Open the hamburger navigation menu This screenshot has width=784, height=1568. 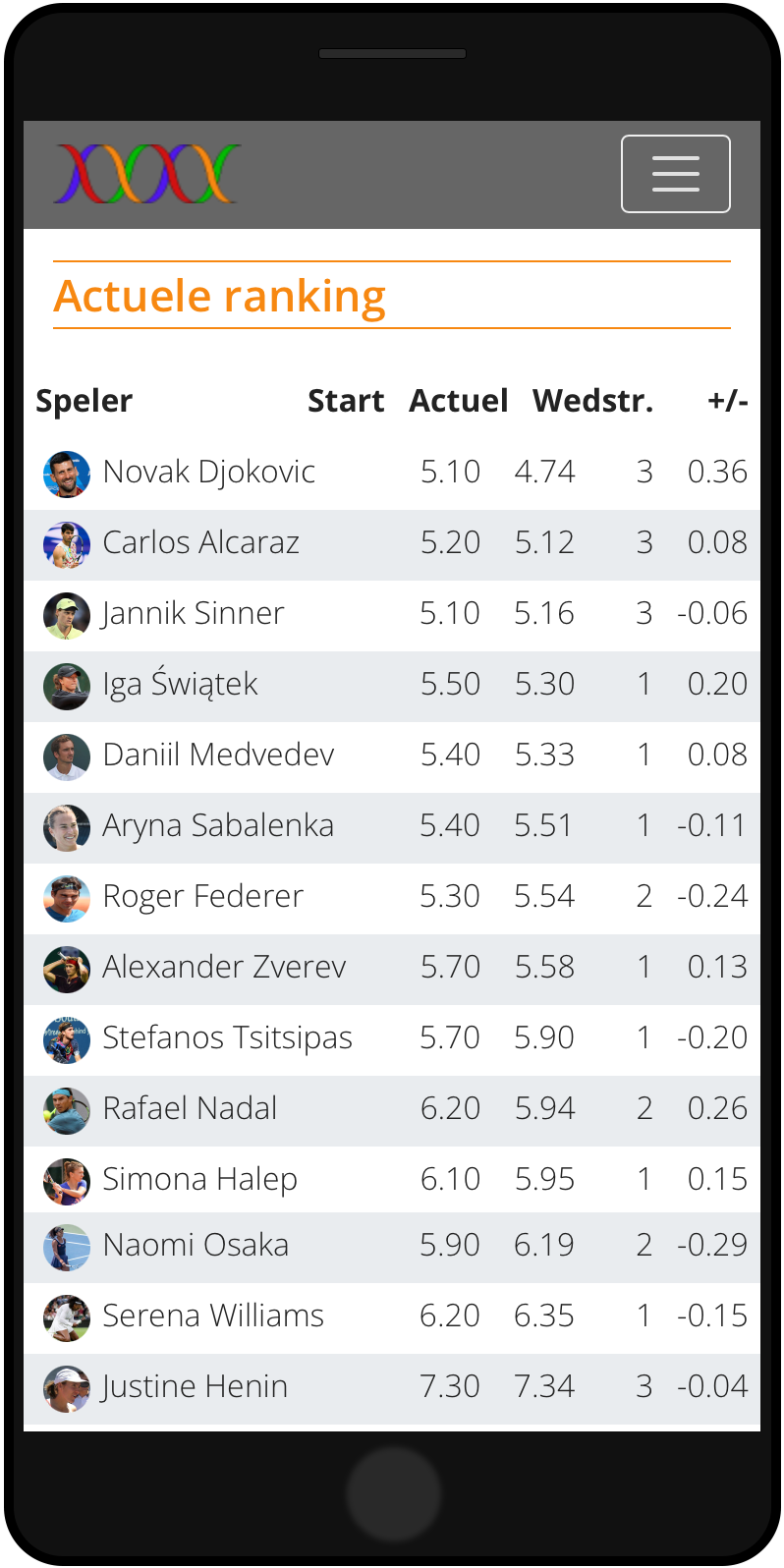(676, 174)
